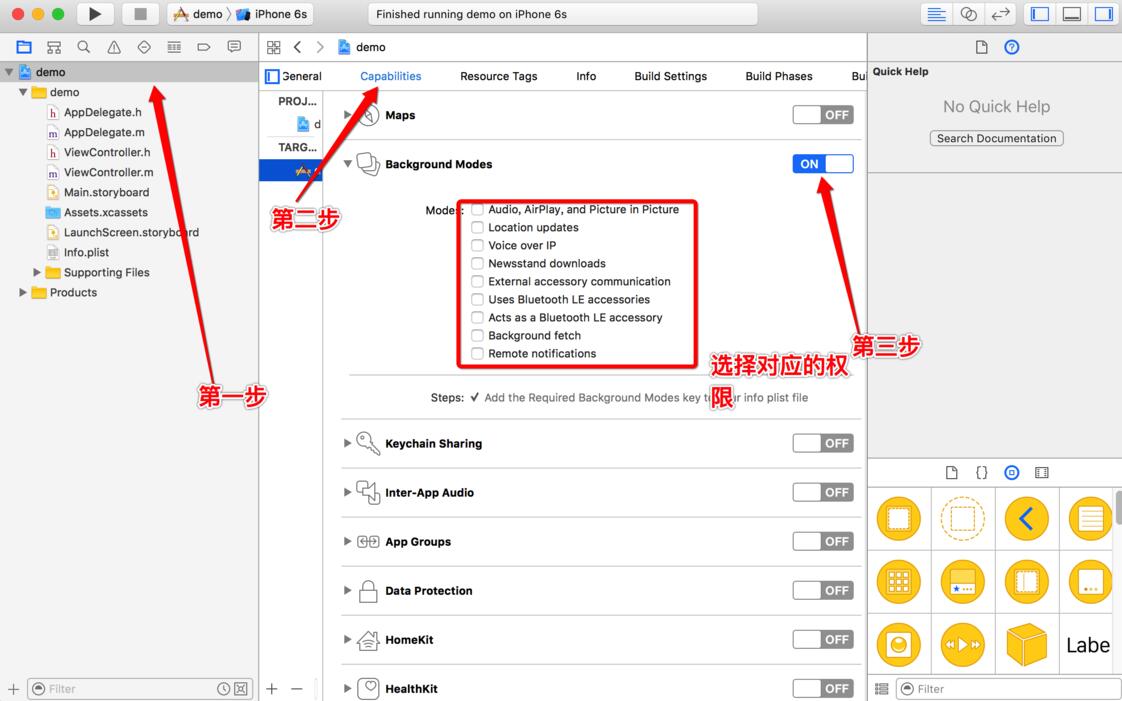
Task: Switch to the Build Phases tab
Action: (x=779, y=76)
